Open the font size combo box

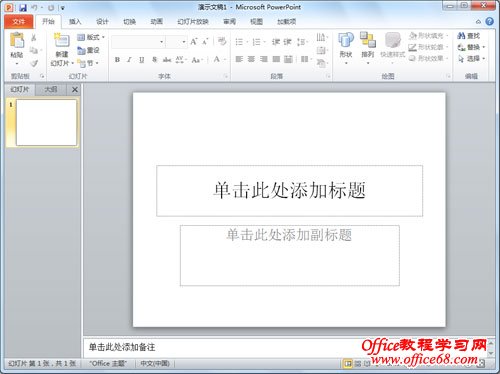pyautogui.click(x=176, y=42)
